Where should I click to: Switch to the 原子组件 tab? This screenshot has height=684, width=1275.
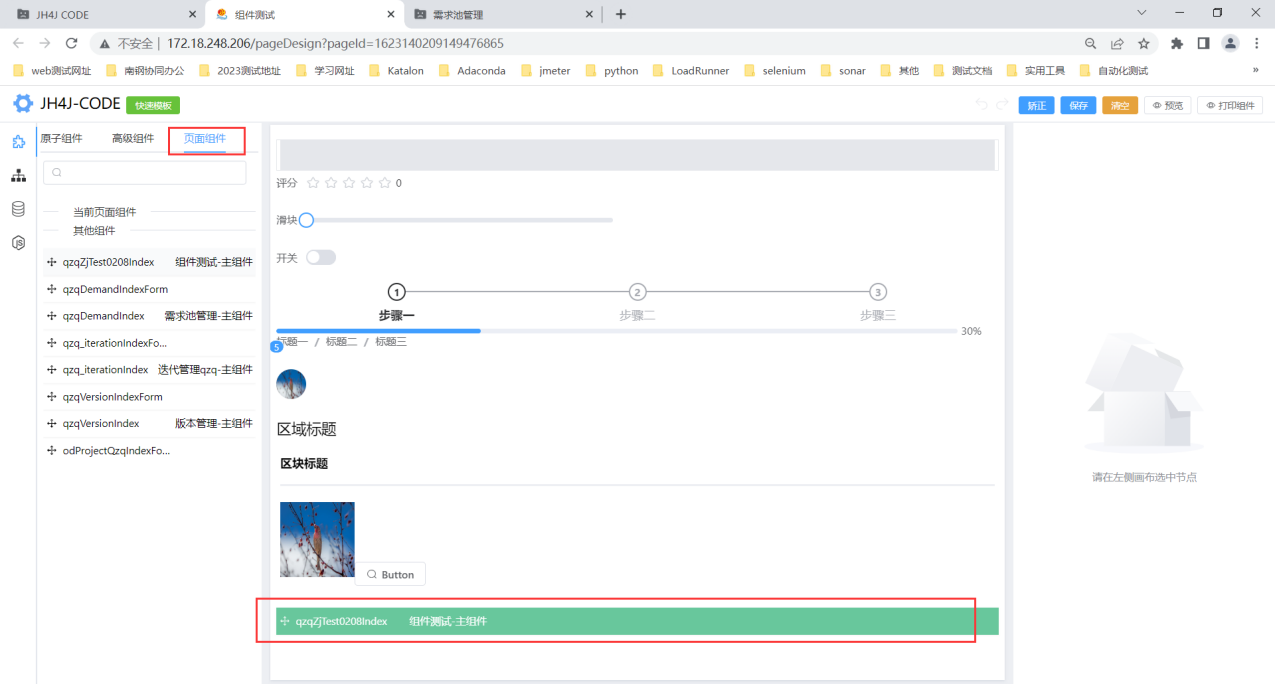point(61,138)
